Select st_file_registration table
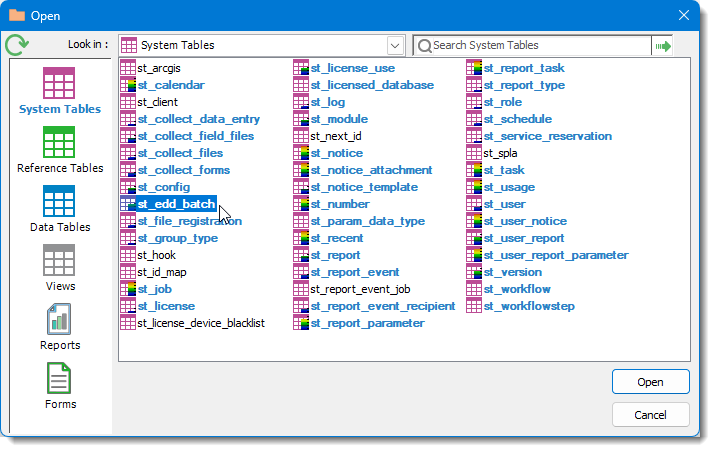This screenshot has height=452, width=715. coord(190,221)
